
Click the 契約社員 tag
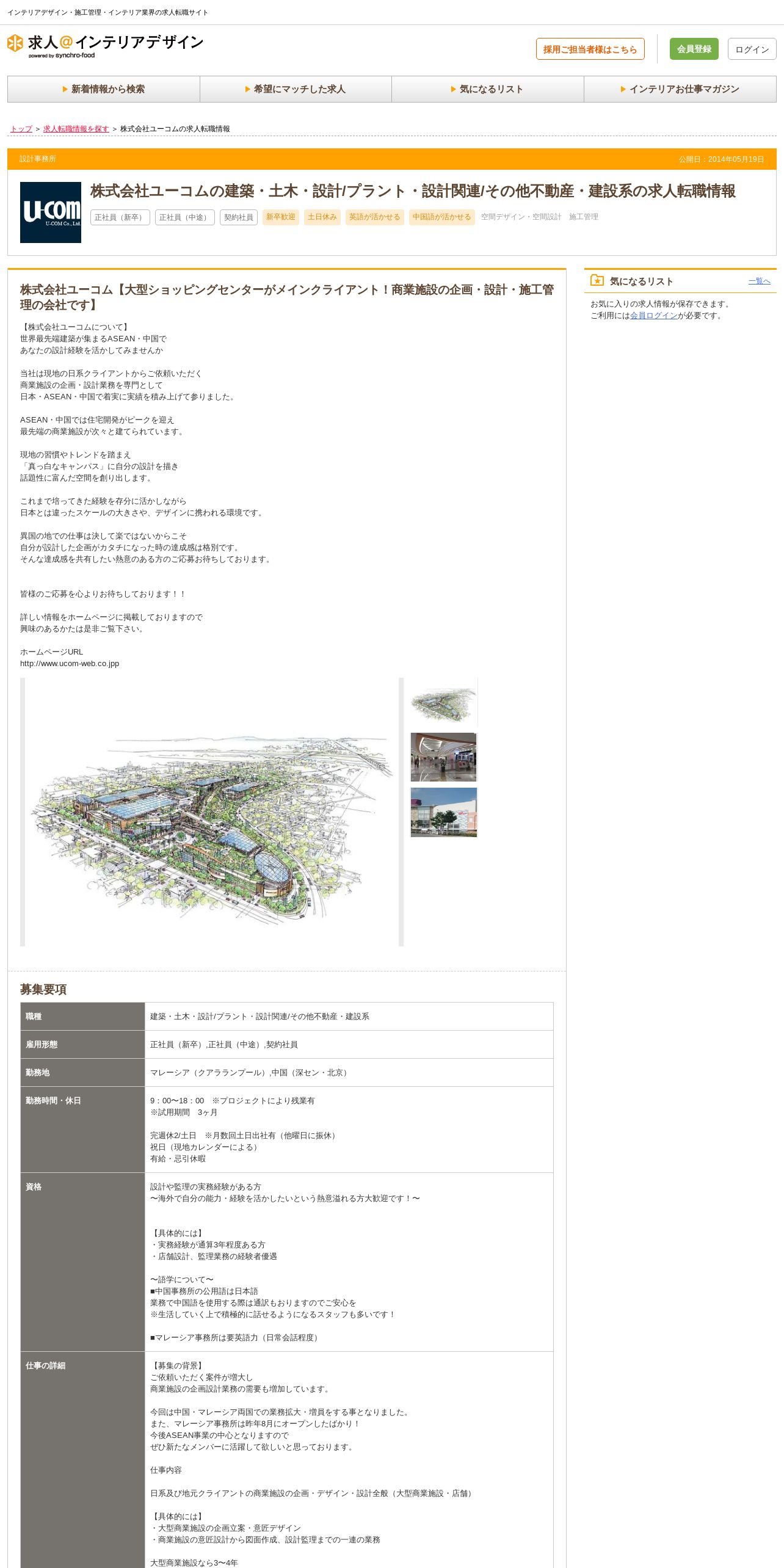coord(239,217)
